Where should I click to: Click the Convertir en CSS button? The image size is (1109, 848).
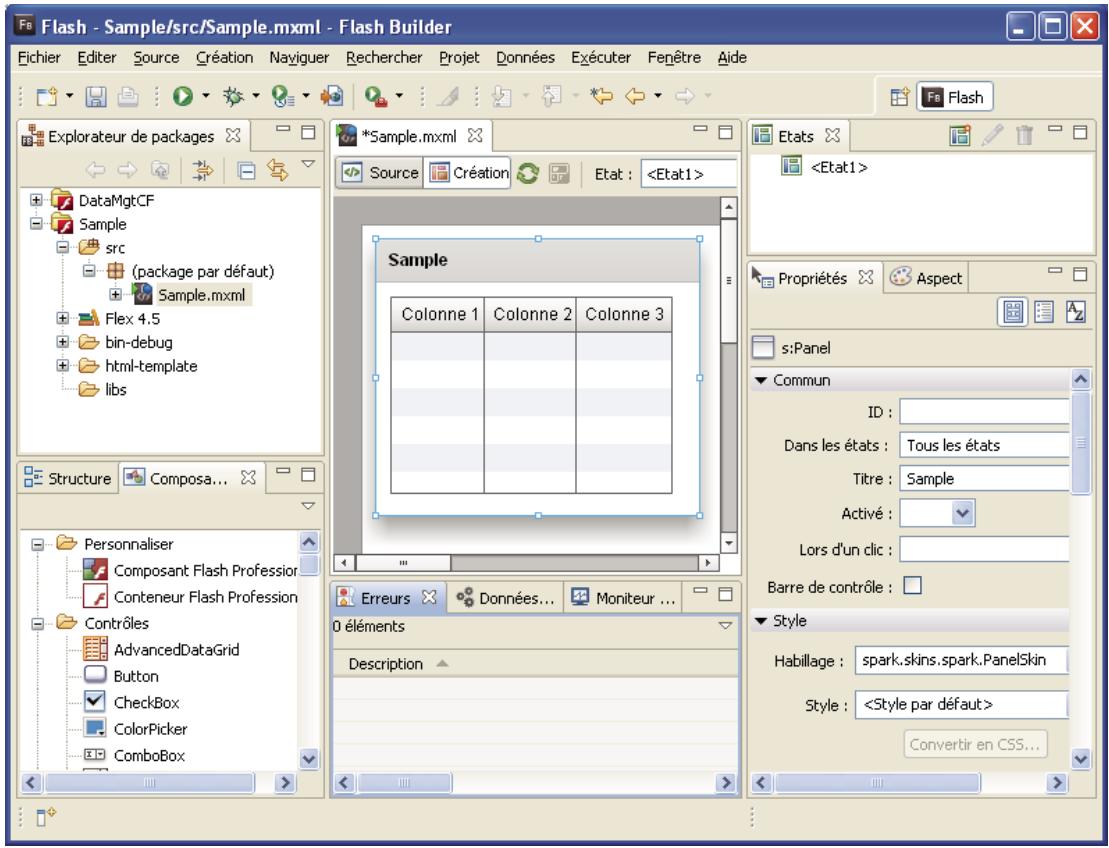(975, 744)
